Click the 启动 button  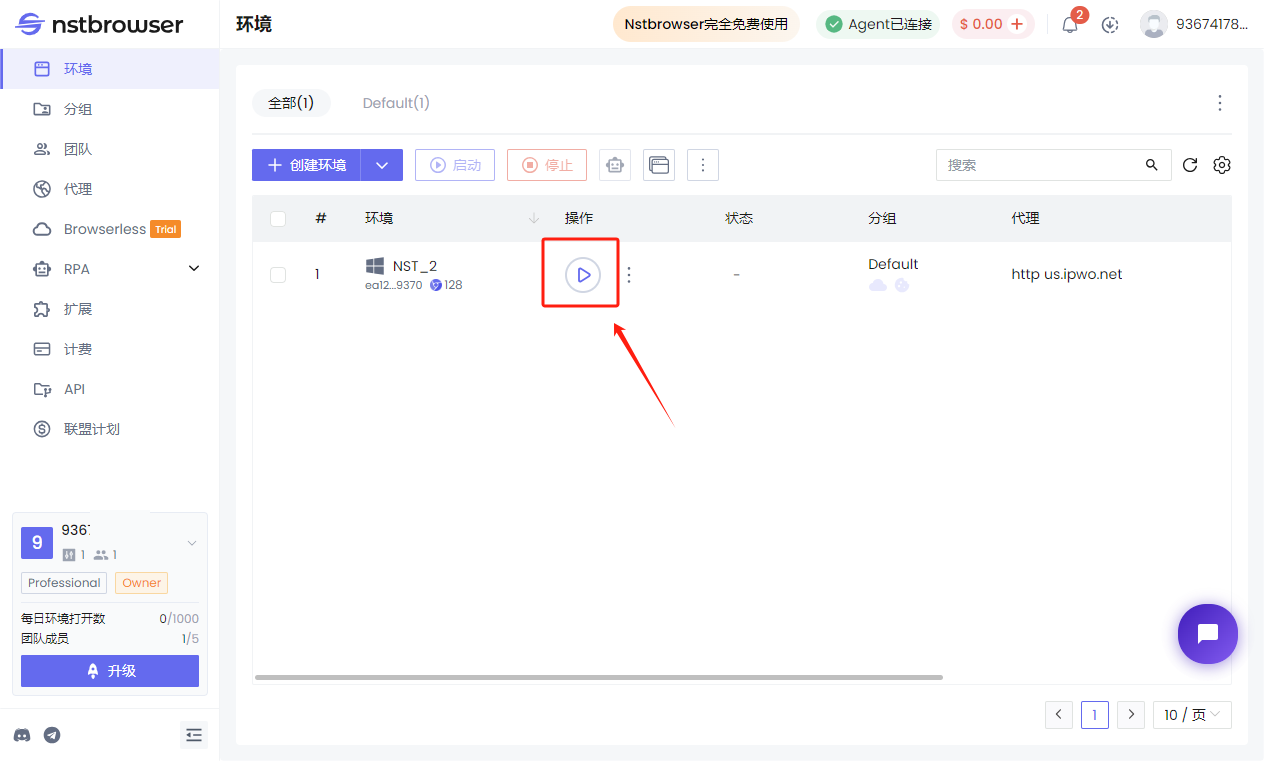pyautogui.click(x=455, y=165)
